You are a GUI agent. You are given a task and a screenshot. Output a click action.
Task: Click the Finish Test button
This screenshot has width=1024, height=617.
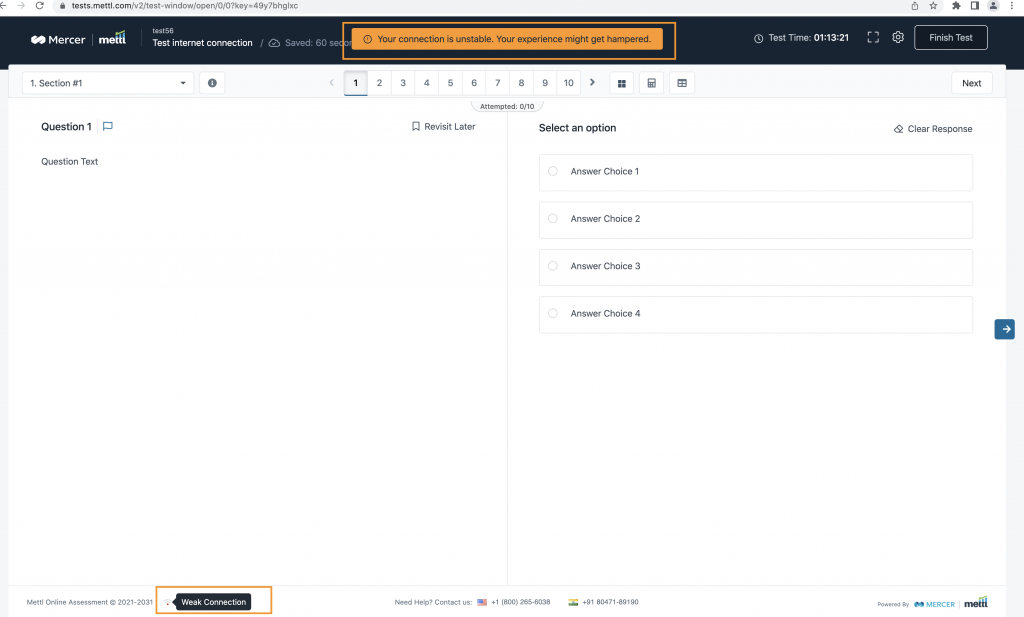click(x=950, y=37)
